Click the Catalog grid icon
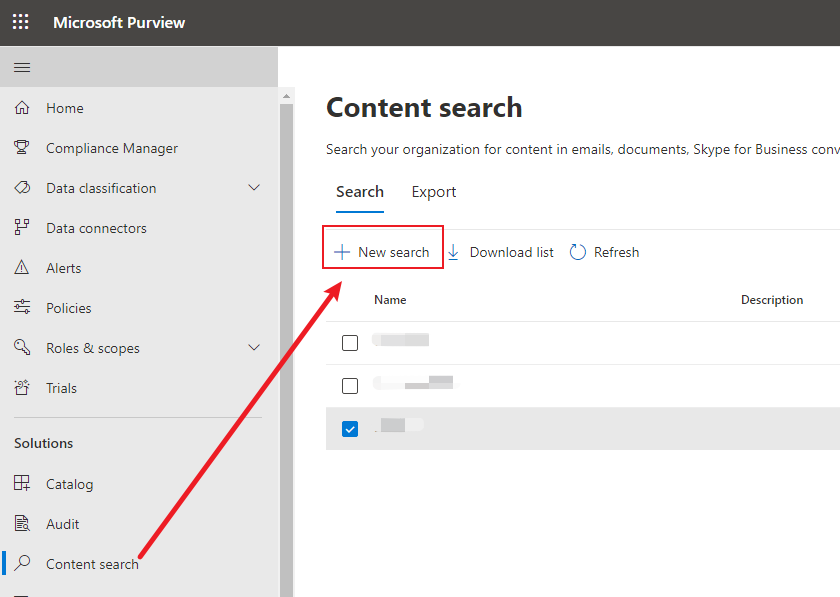Viewport: 840px width, 597px height. pos(22,483)
